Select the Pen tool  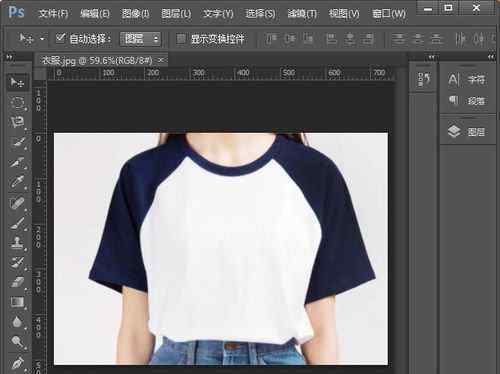point(17,363)
